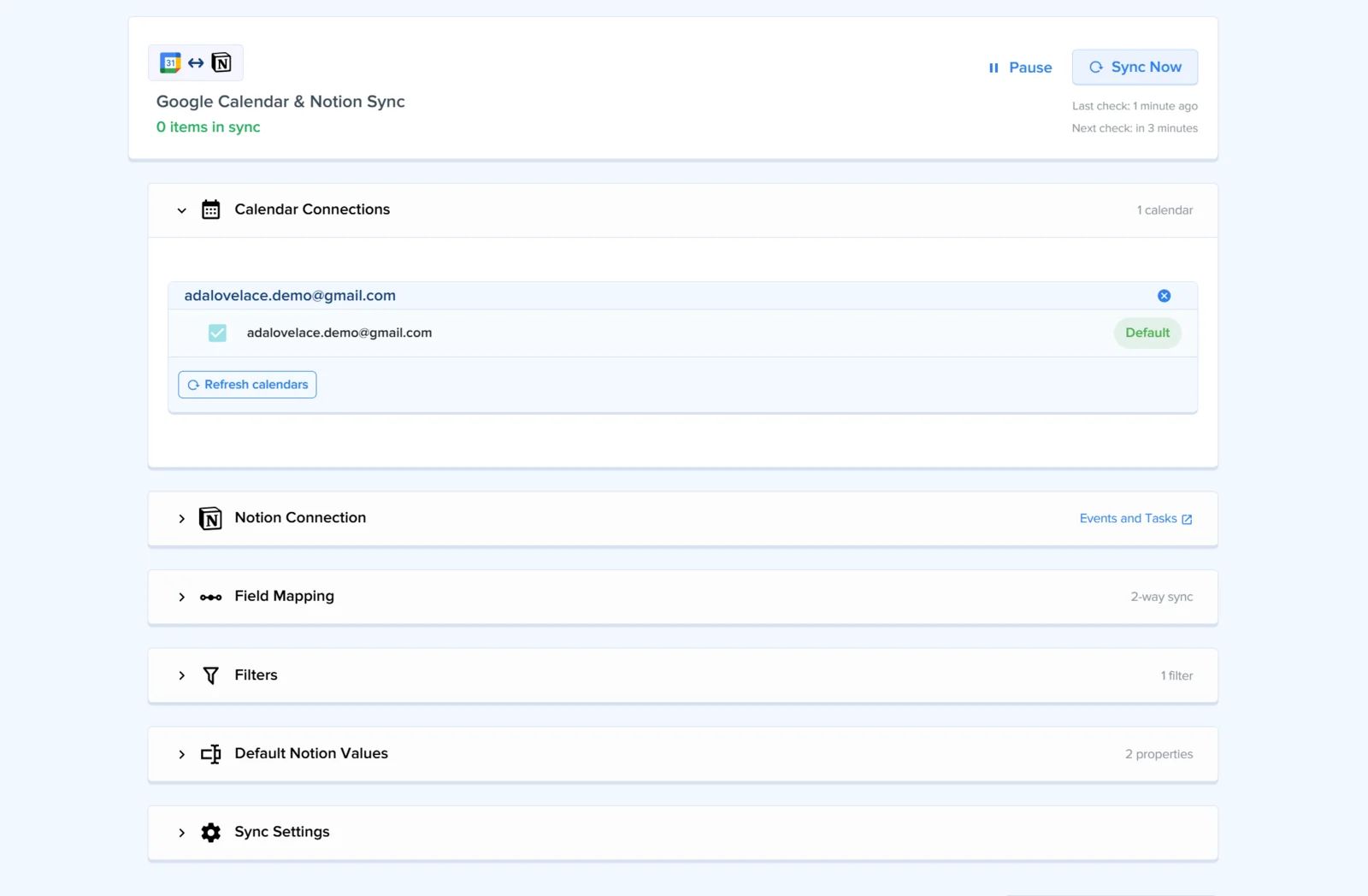Click the calendar icon beside Calendar Connections
The image size is (1368, 896).
211,209
